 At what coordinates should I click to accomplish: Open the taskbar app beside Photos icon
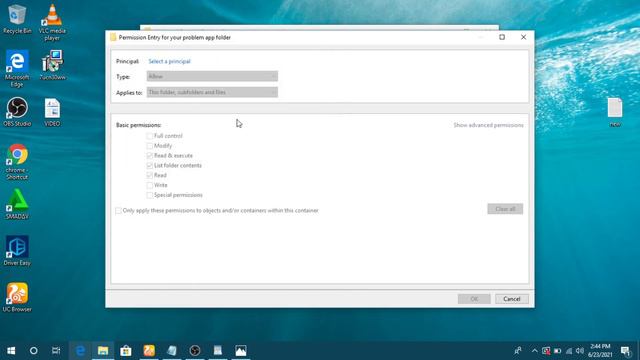[x=218, y=351]
